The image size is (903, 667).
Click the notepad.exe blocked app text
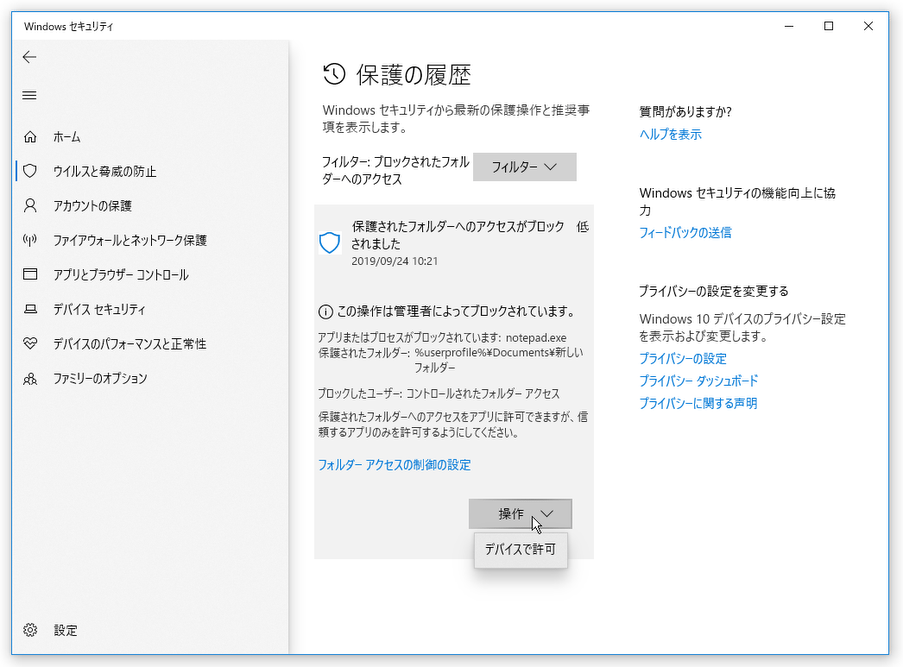[536, 338]
